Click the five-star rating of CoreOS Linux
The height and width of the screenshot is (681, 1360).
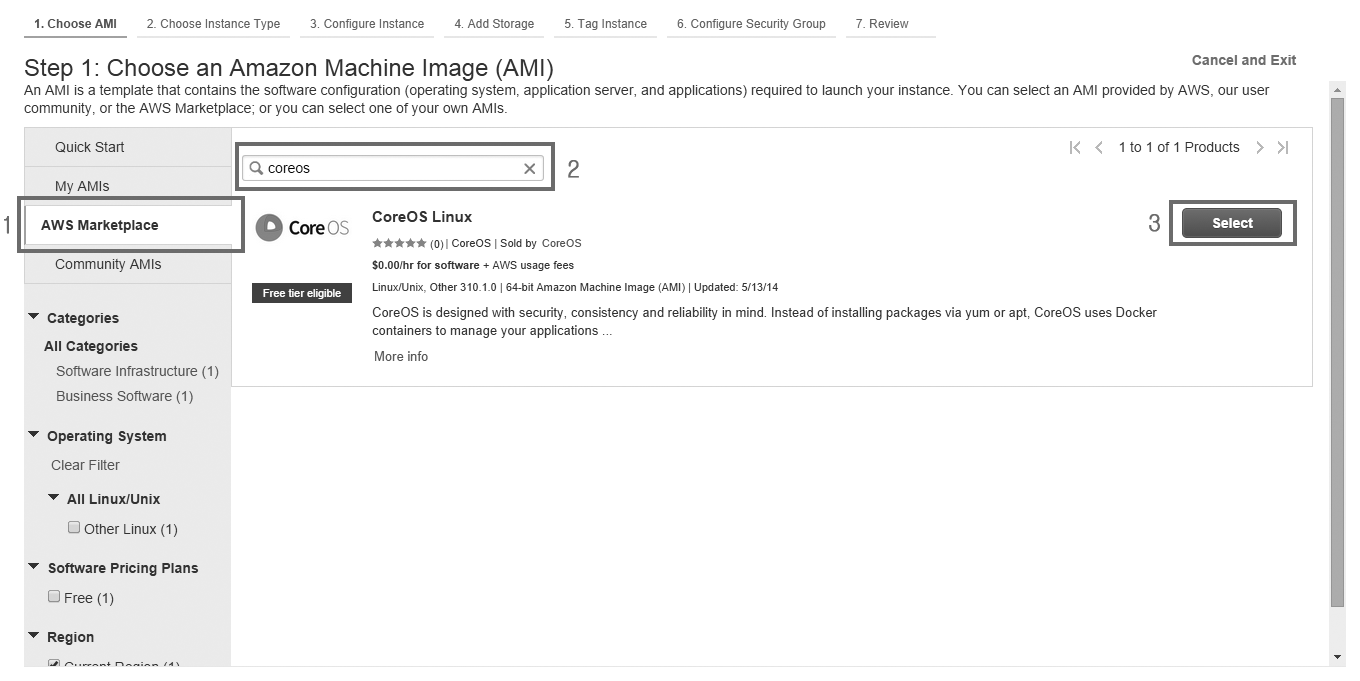(x=399, y=243)
